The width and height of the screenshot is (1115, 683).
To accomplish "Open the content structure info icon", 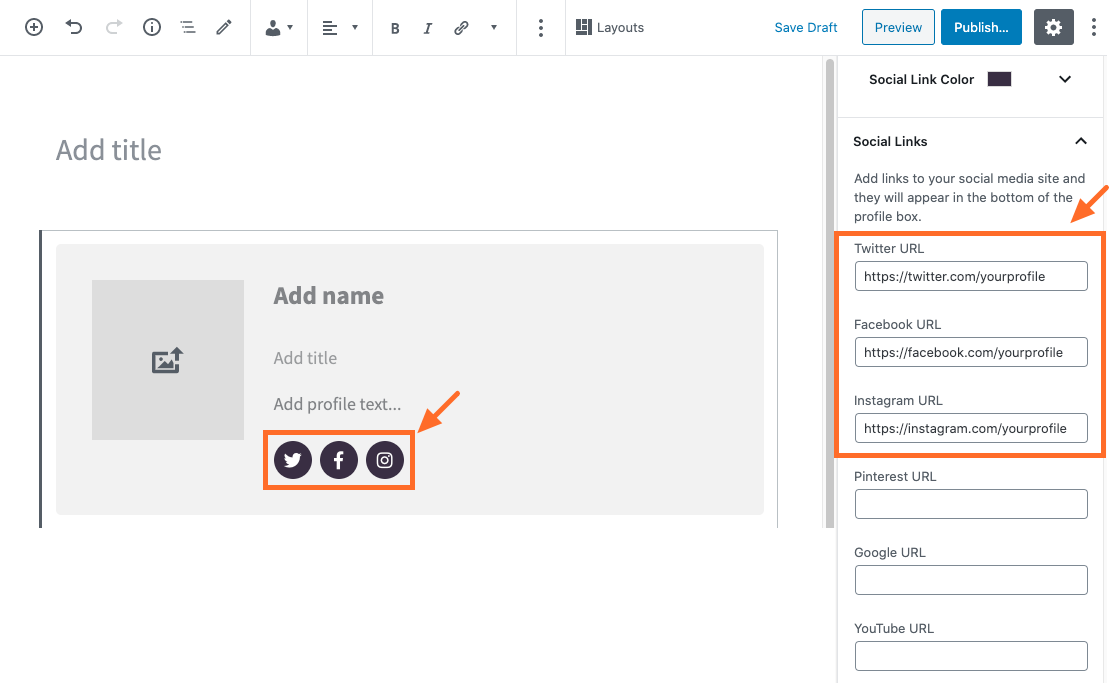I will (x=151, y=27).
